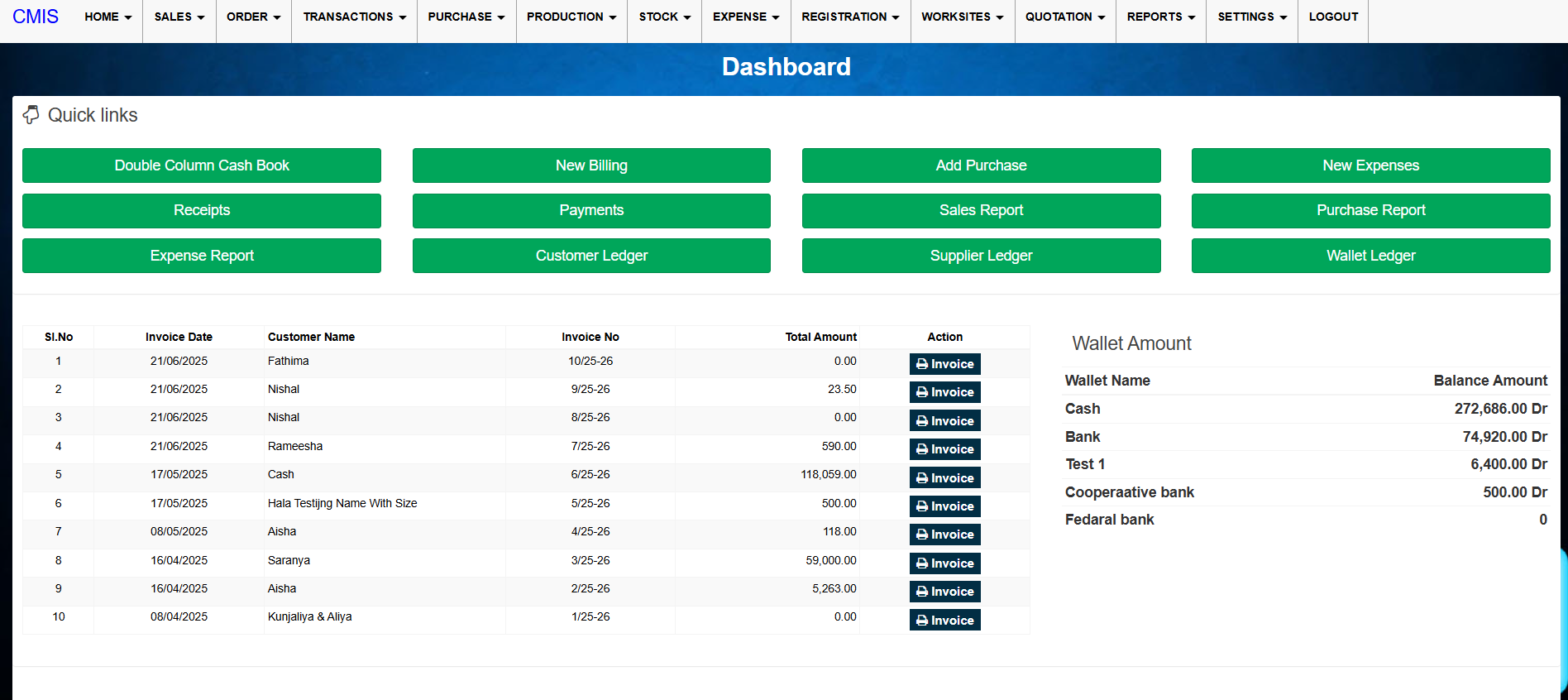Print invoice for Fathima 10/25-26
1568x700 pixels.
pos(944,364)
